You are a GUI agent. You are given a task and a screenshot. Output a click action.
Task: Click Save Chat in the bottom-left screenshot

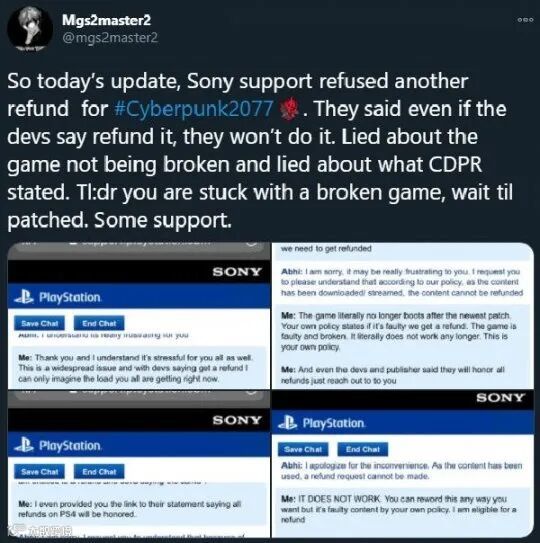click(x=39, y=472)
